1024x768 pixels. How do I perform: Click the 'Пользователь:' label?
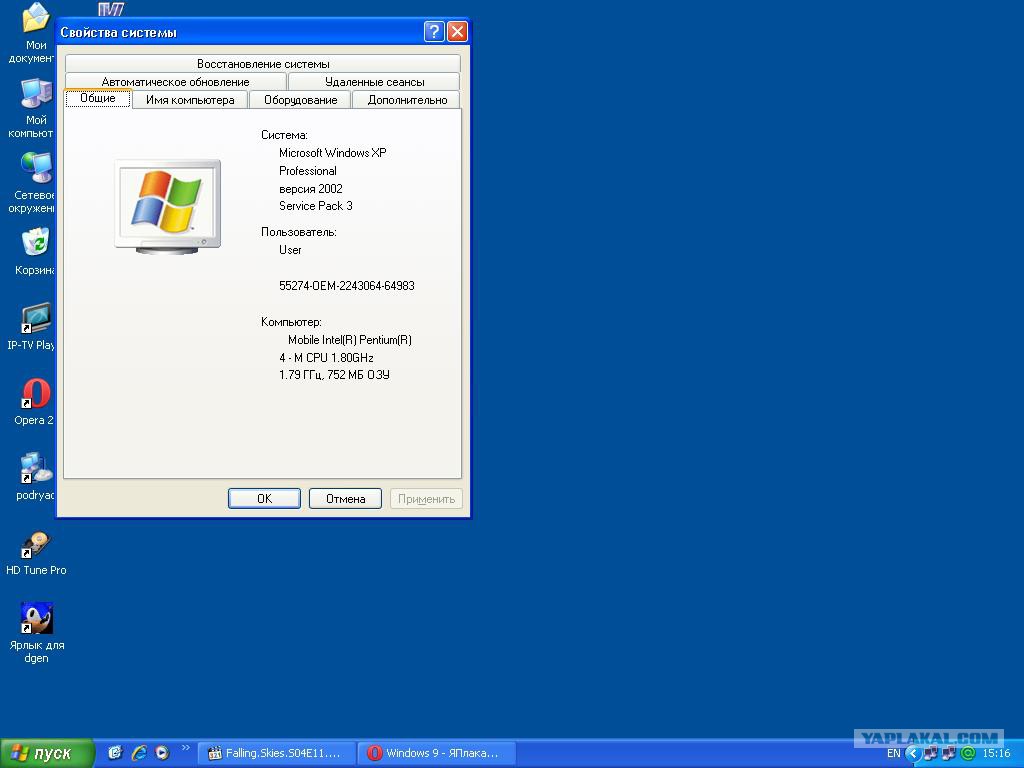(298, 232)
